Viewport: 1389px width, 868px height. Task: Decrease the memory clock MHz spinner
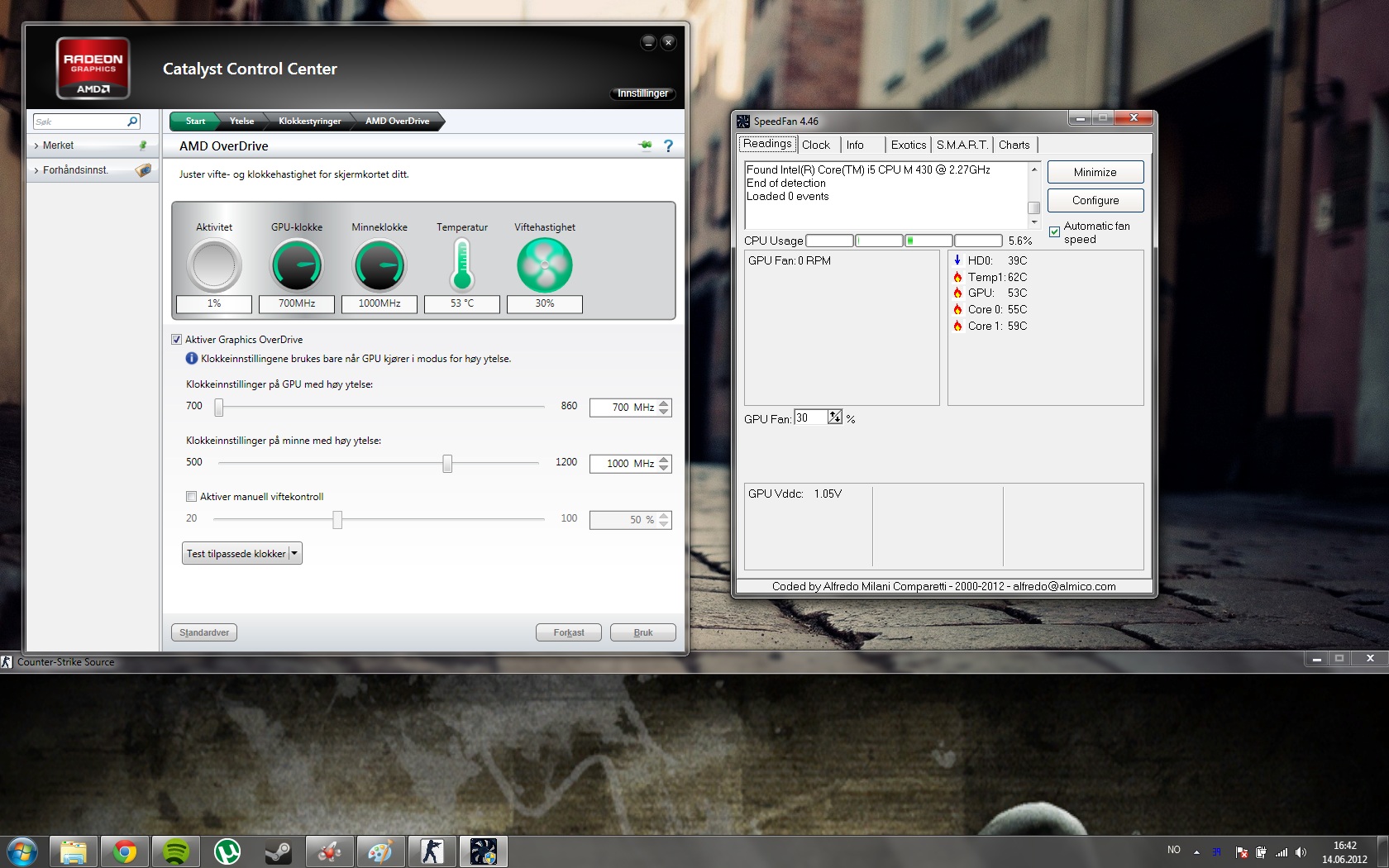664,468
